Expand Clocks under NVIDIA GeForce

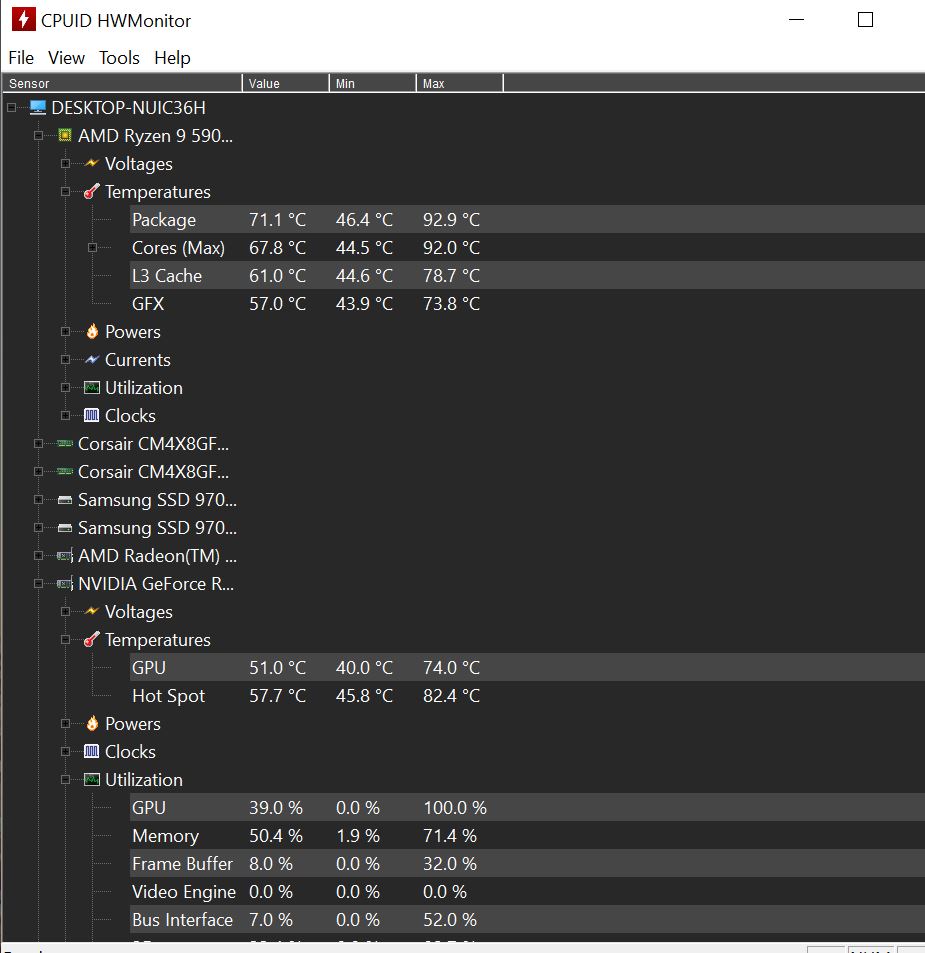click(x=65, y=751)
